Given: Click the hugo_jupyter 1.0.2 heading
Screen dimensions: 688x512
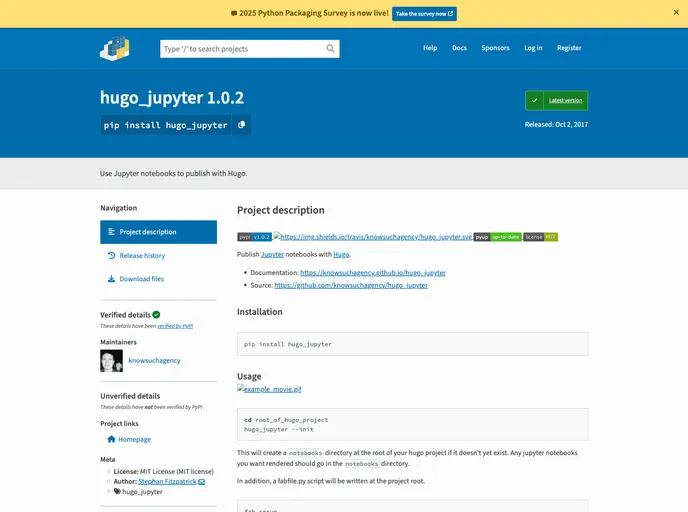Looking at the screenshot, I should click(x=172, y=97).
